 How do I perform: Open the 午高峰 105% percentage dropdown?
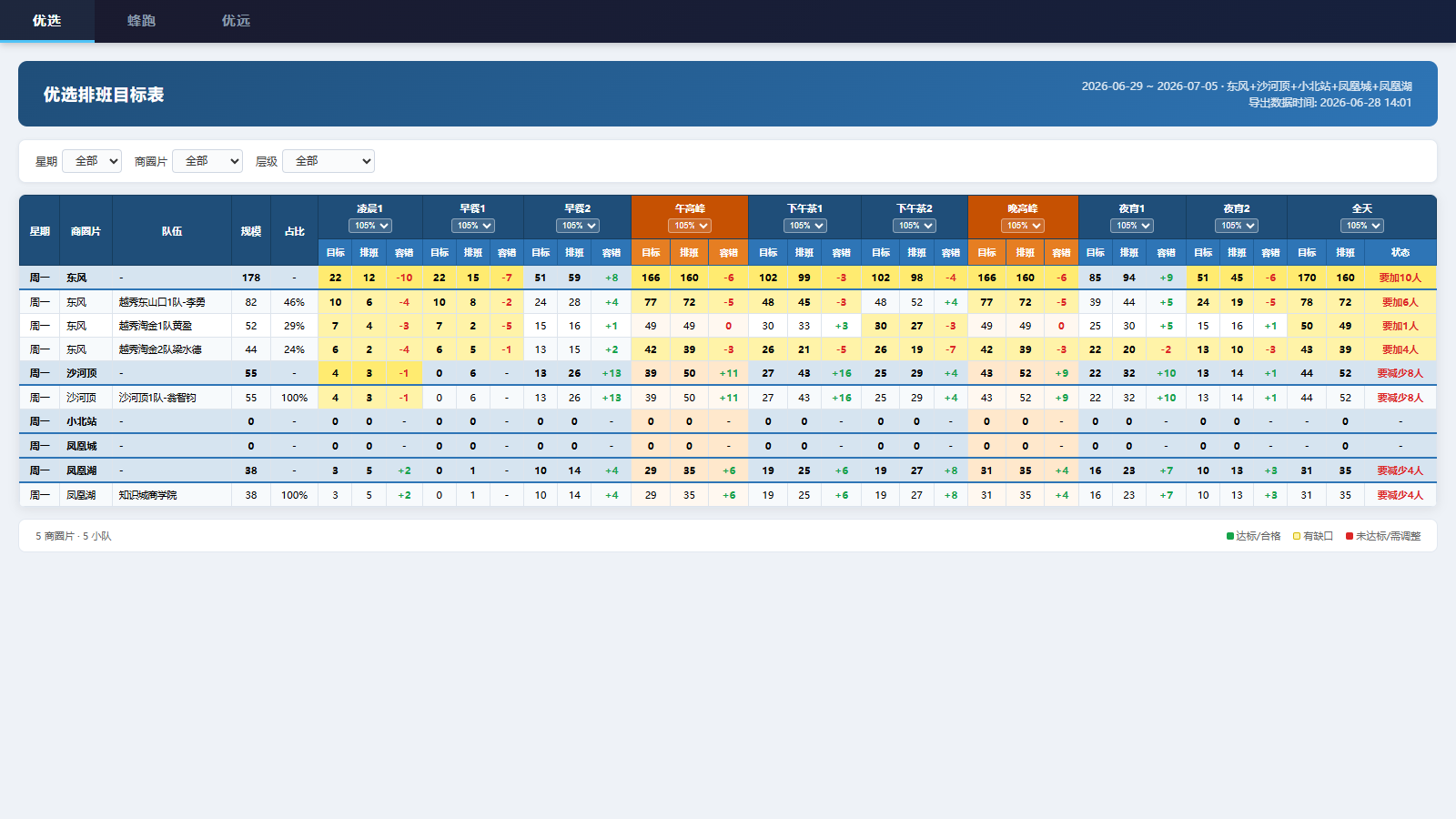(690, 226)
